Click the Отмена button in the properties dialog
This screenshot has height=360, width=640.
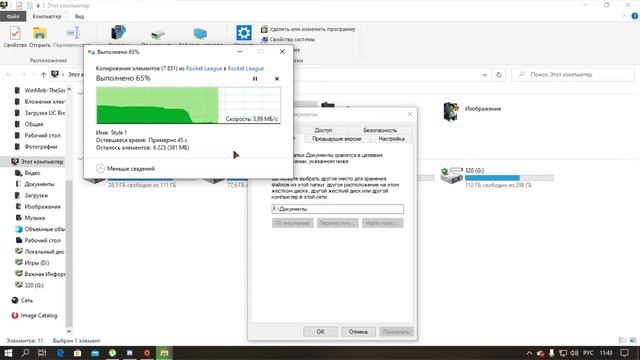coord(358,332)
